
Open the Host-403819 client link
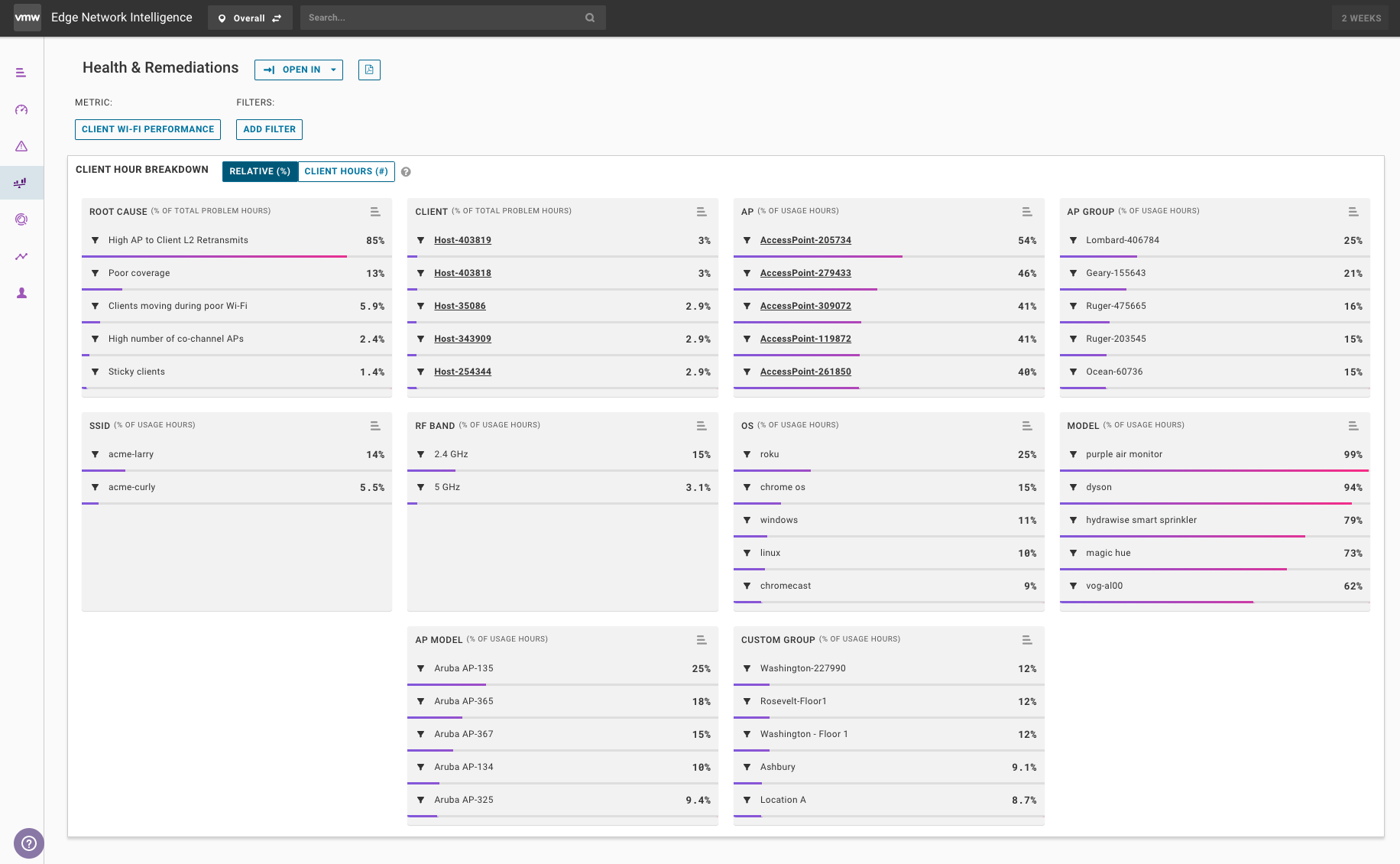(x=462, y=240)
